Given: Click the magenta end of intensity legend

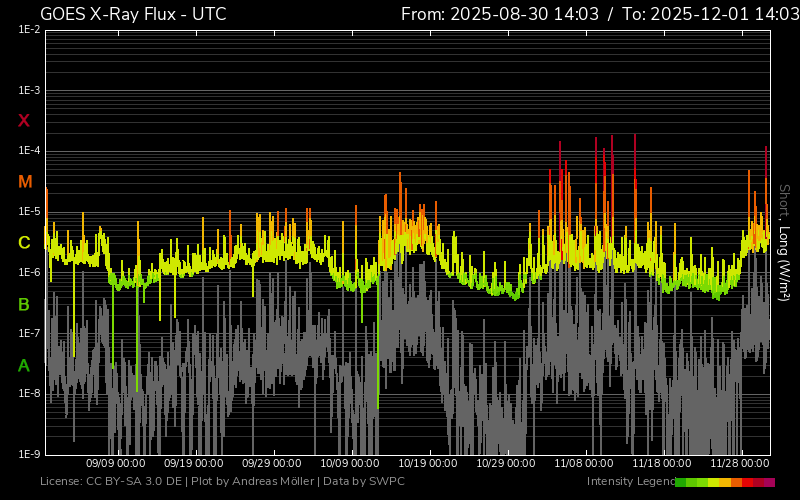Looking at the screenshot, I should 769,482.
